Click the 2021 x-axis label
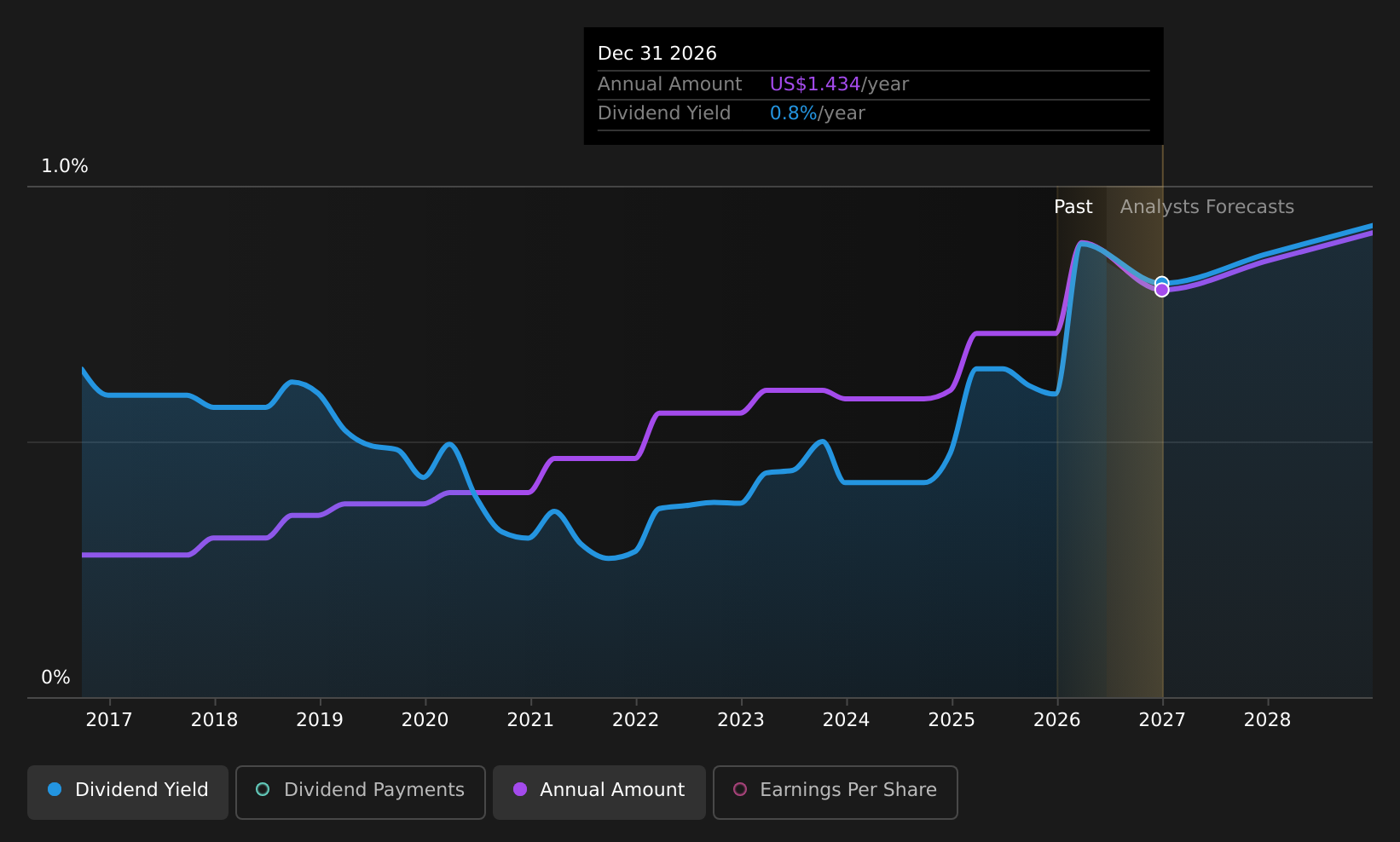 click(x=530, y=720)
